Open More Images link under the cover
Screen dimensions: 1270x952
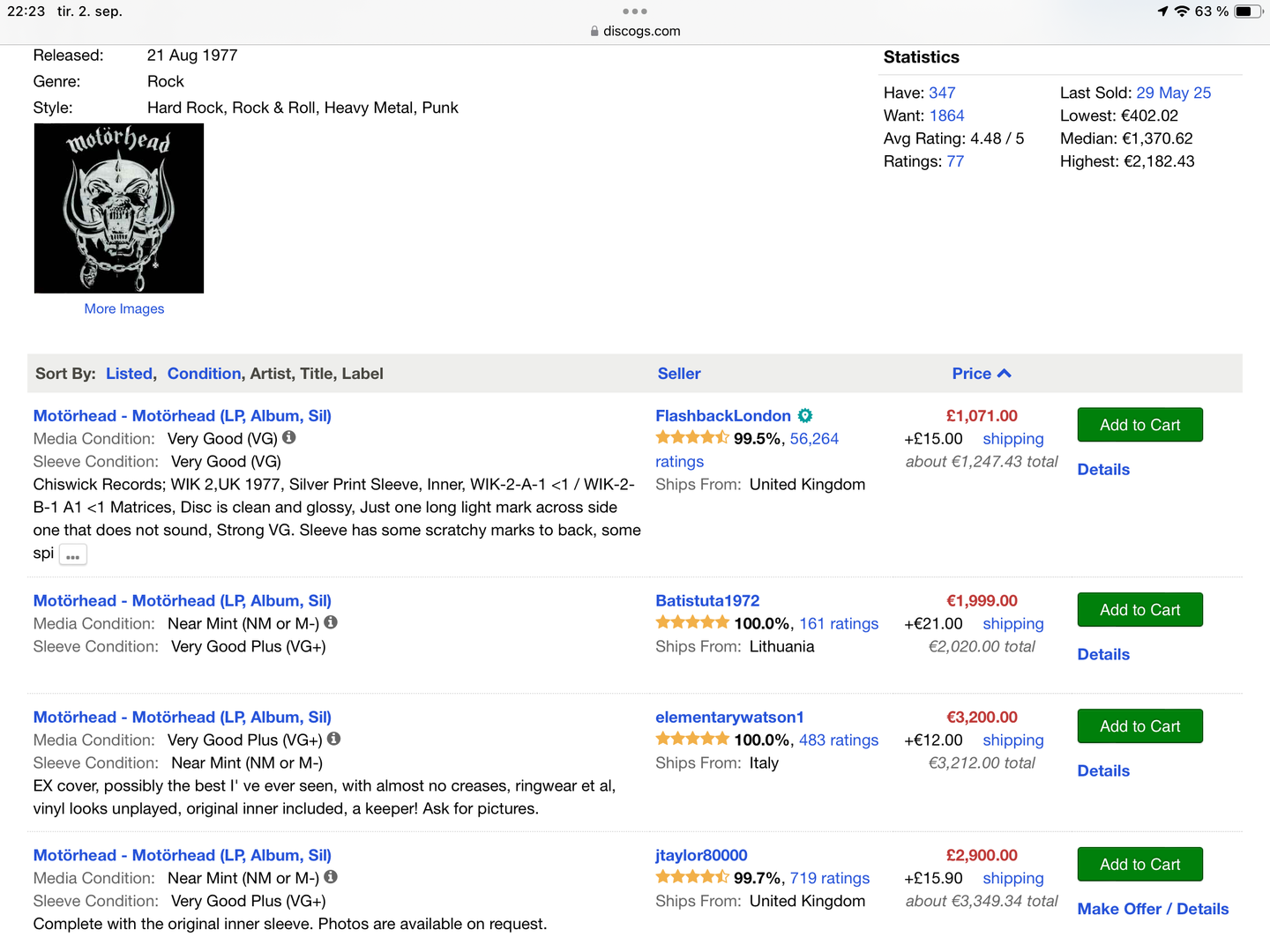point(124,309)
